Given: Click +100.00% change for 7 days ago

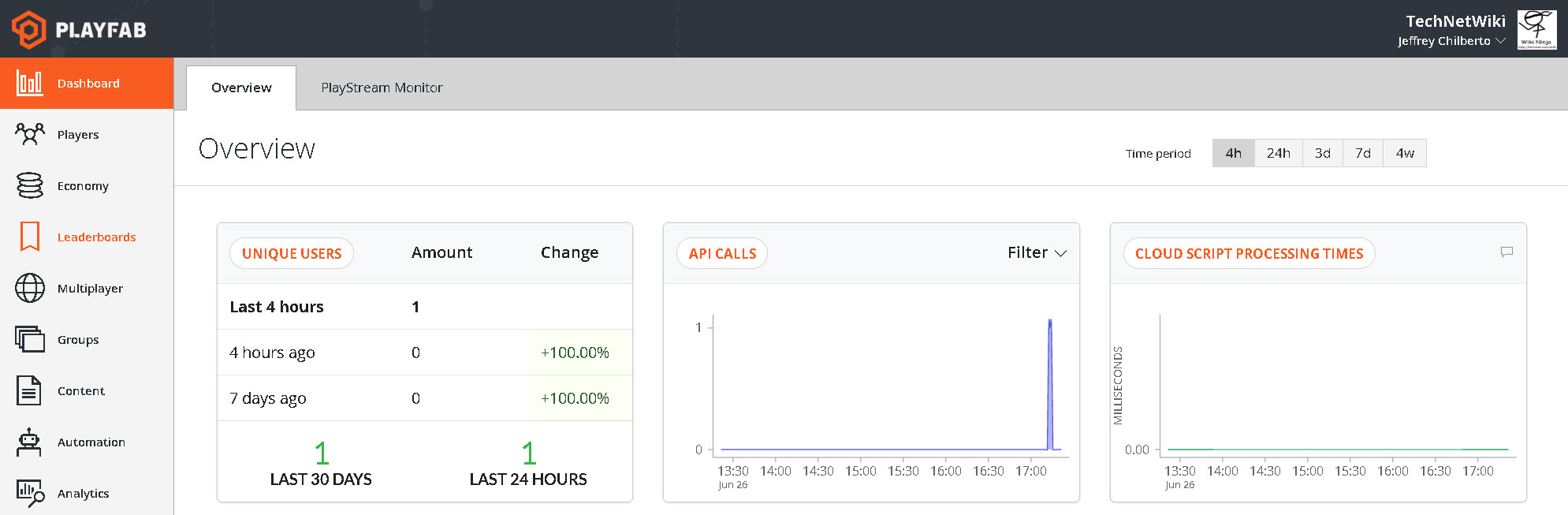Looking at the screenshot, I should click(575, 398).
